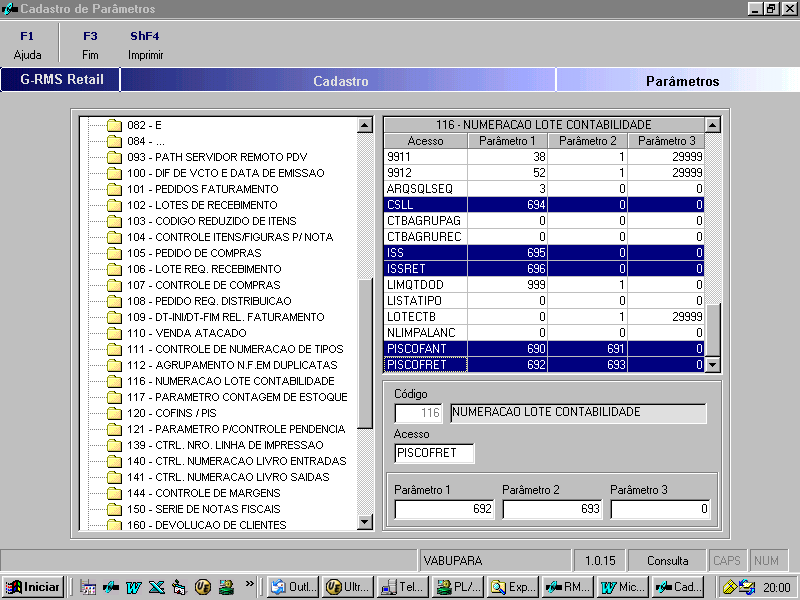Click F3 Fim to exit
Screen dimensions: 800x600
(90, 46)
